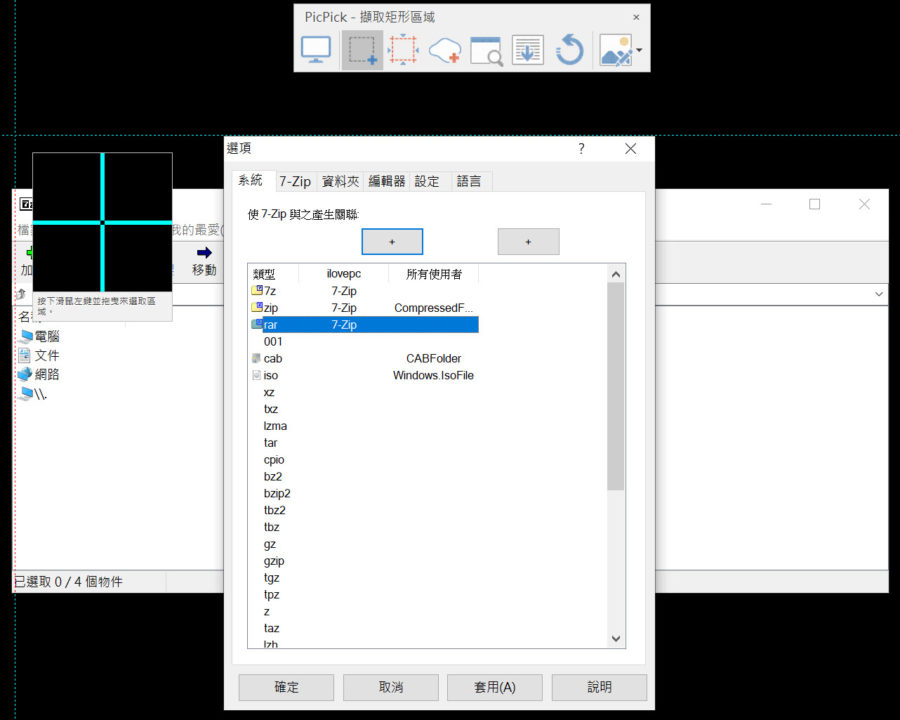The height and width of the screenshot is (720, 900).
Task: Select 網路 in the 7-Zip file list
Action: (39, 374)
